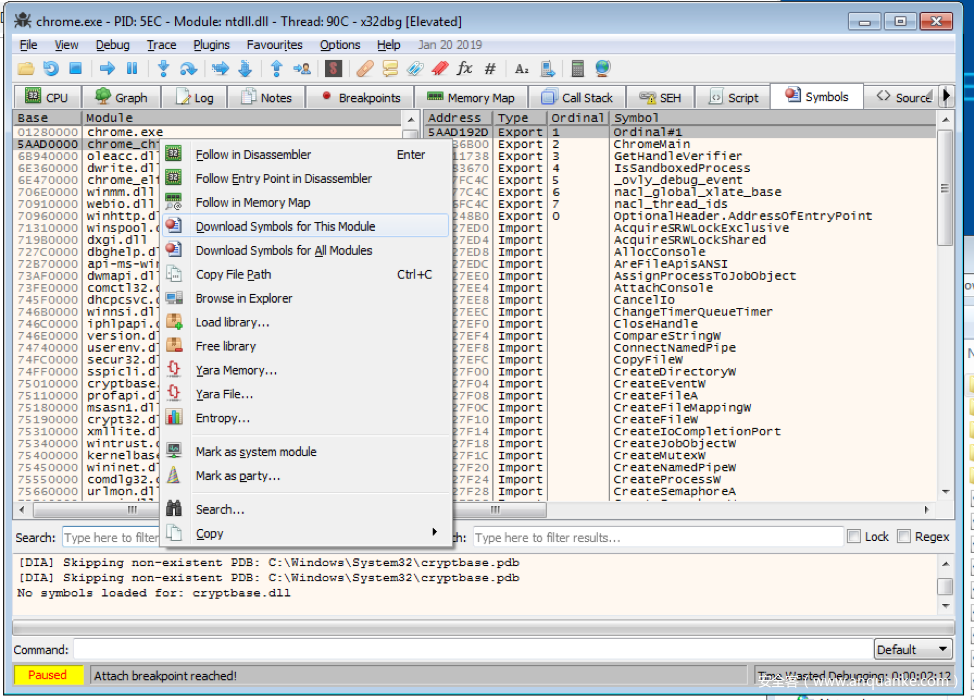The image size is (974, 700).
Task: Select Follow Entry Point in Disassembler
Action: (x=305, y=178)
